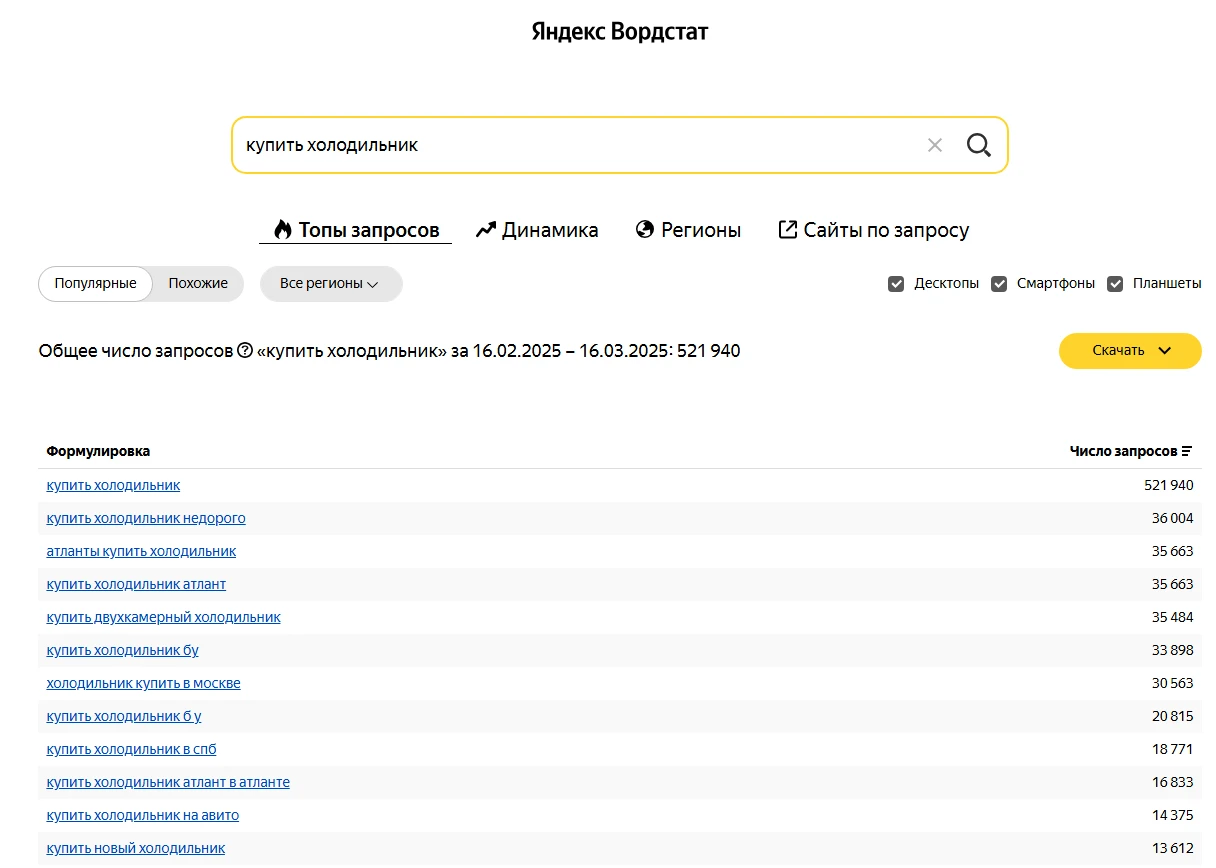Click the купить двухкамерный холодильник link
This screenshot has height=868, width=1216.
[163, 617]
